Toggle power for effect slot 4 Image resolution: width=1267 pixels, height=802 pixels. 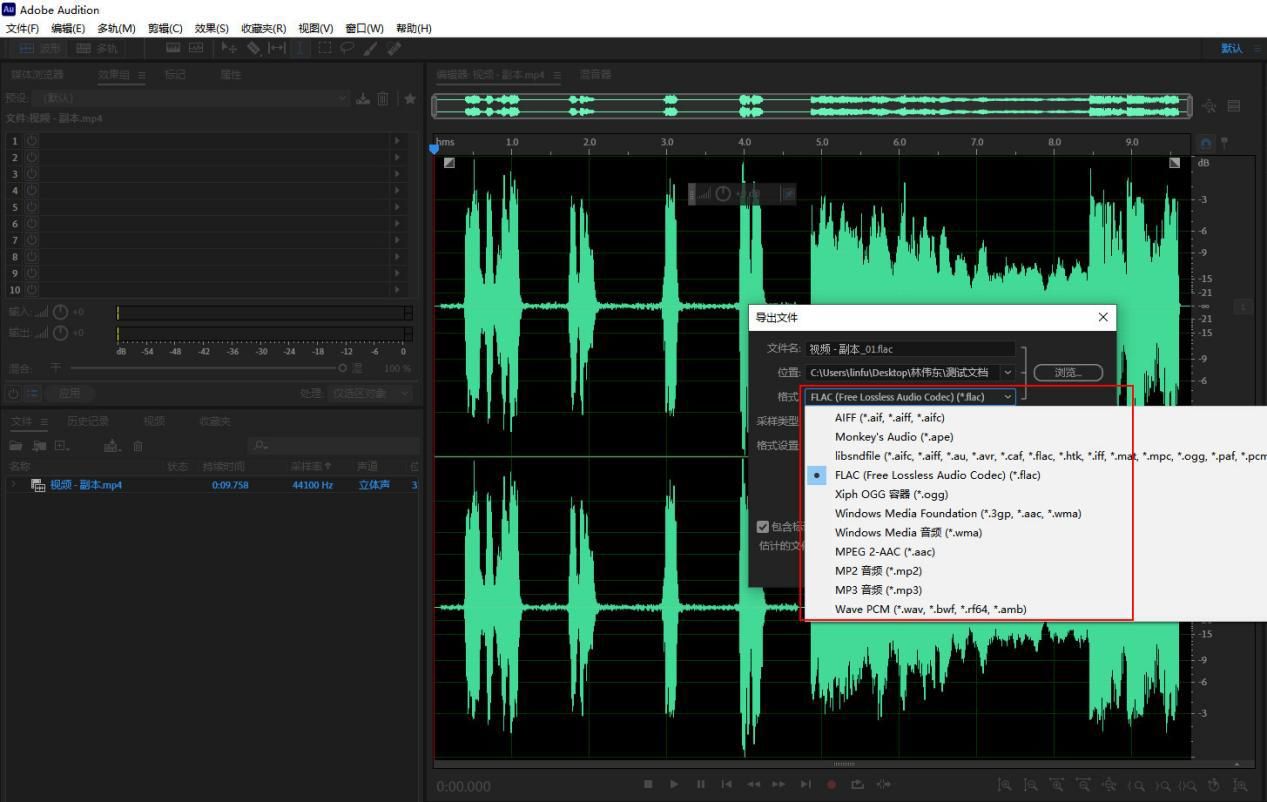coord(31,190)
